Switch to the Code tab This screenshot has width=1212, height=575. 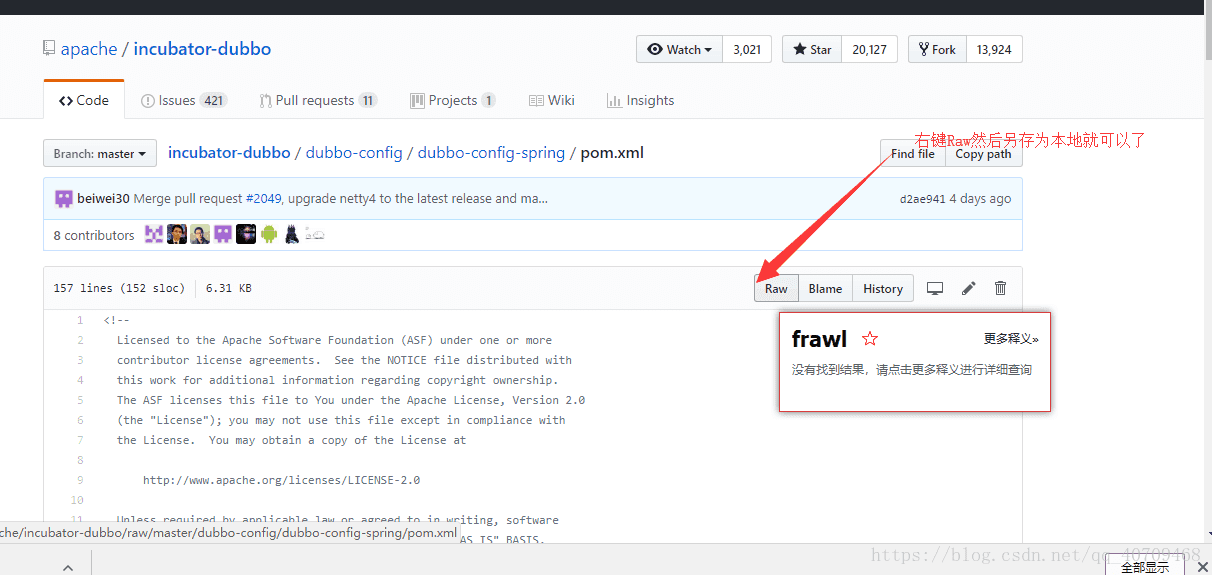coord(84,100)
